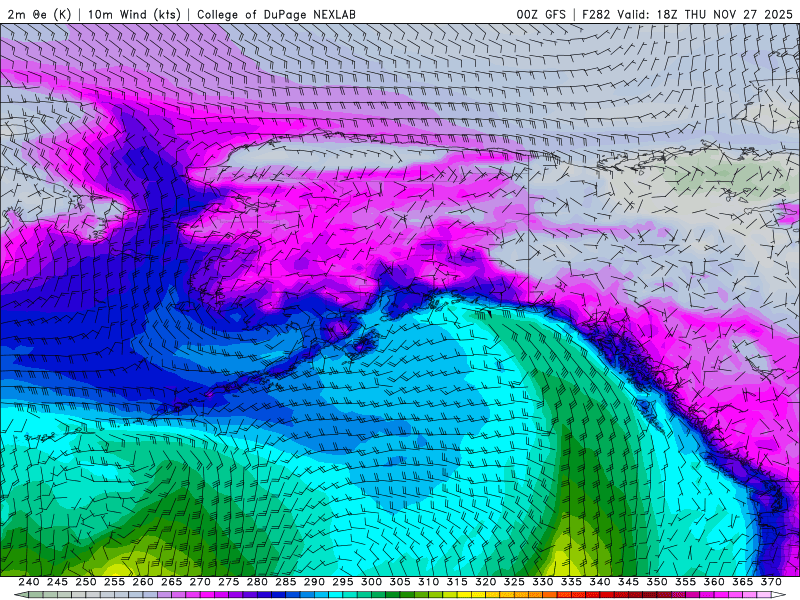The height and width of the screenshot is (600, 800).
Task: Click the 370 value on the color scale
Action: (x=771, y=582)
